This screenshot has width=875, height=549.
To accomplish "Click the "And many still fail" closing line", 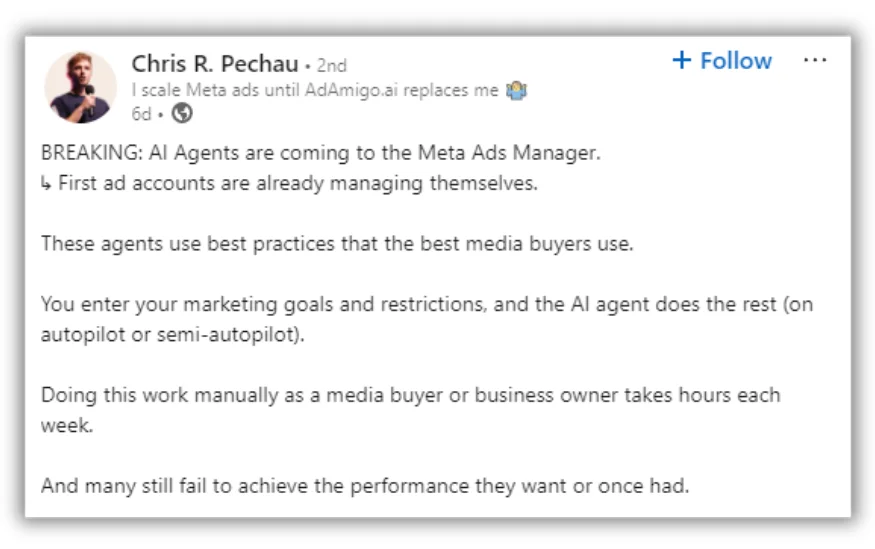I will pos(366,486).
